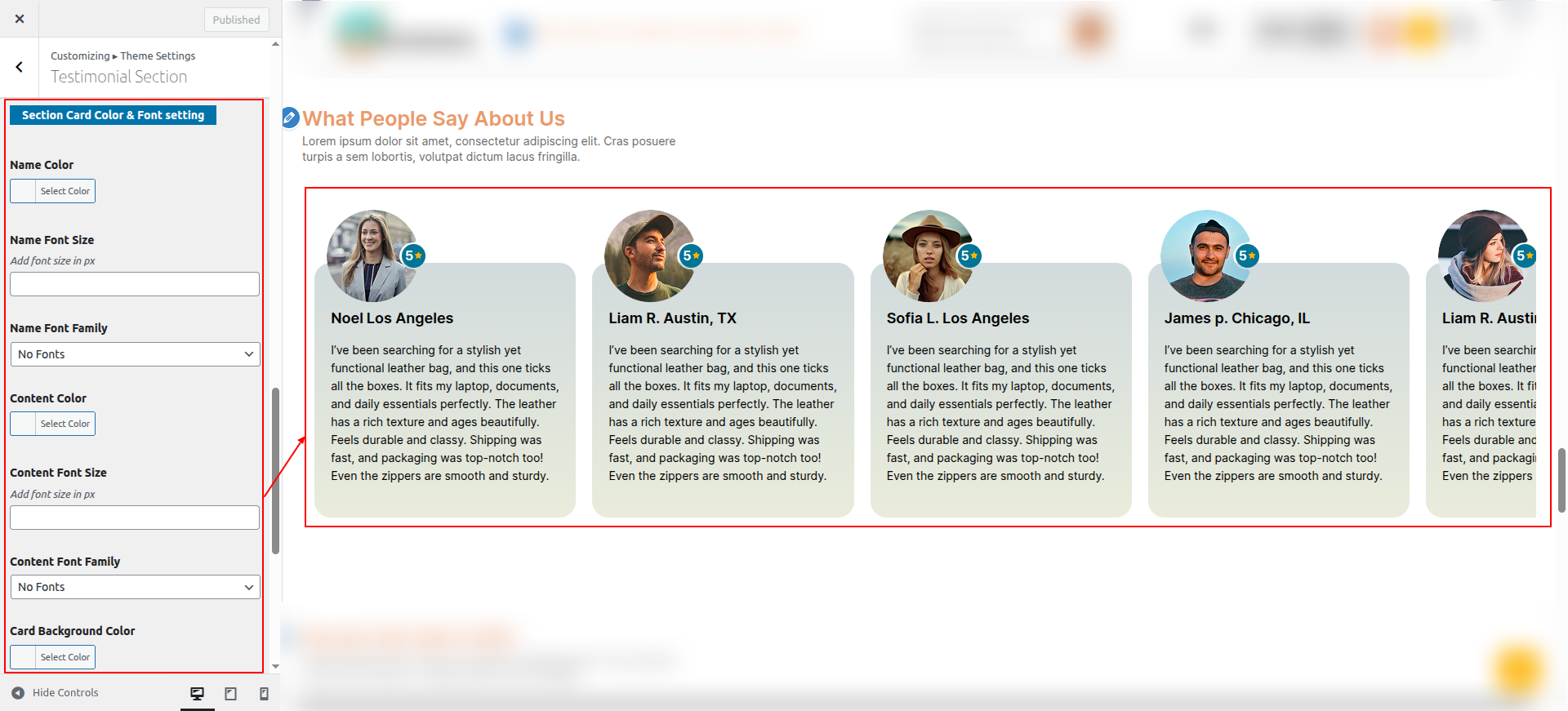
Task: Click the 5-star badge on Noel's card
Action: click(413, 256)
